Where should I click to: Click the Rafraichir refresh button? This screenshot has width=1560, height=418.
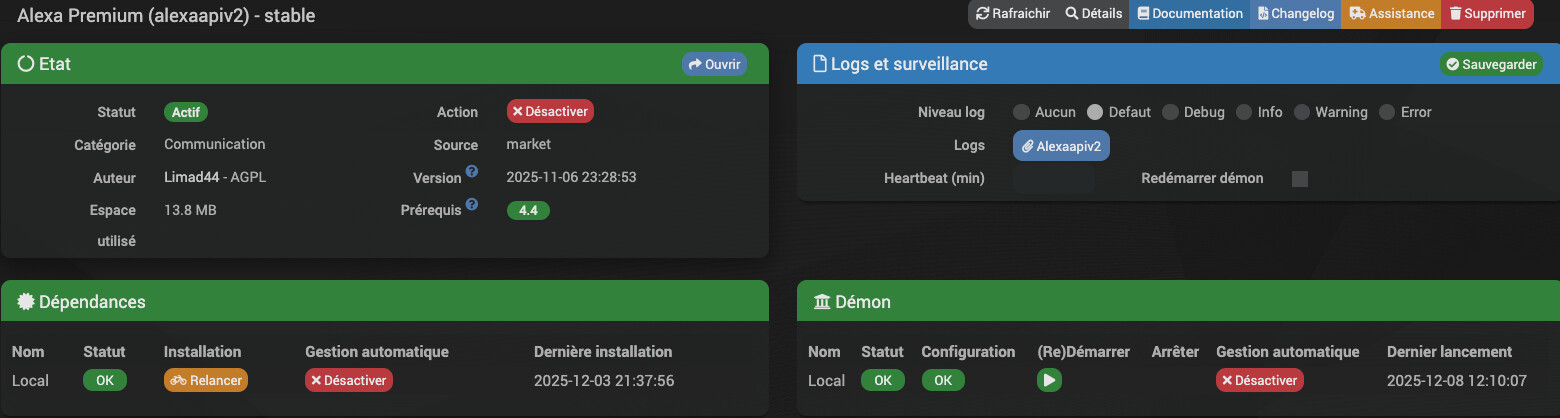(x=1012, y=14)
